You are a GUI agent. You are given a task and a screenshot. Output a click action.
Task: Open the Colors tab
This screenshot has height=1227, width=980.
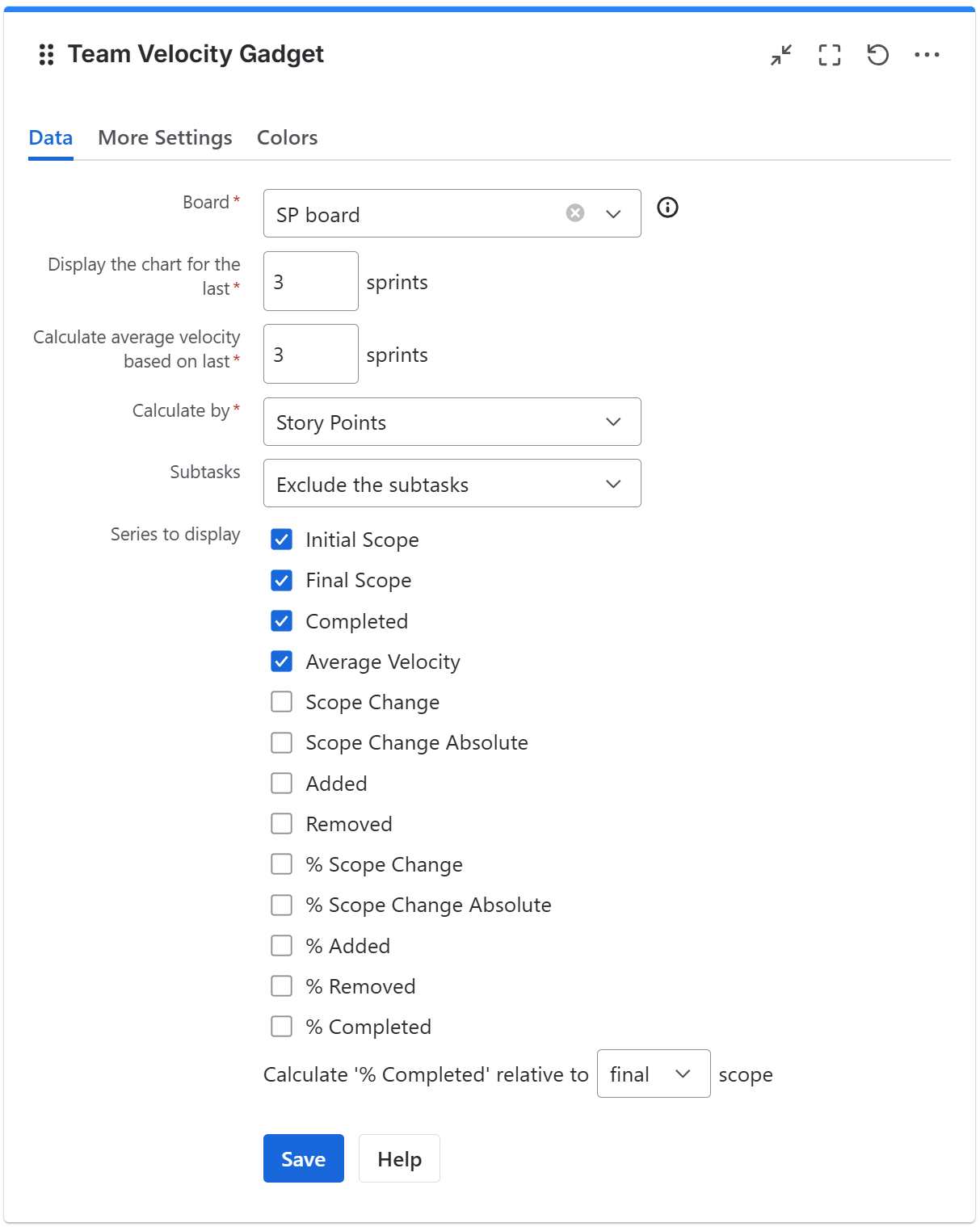[x=287, y=137]
